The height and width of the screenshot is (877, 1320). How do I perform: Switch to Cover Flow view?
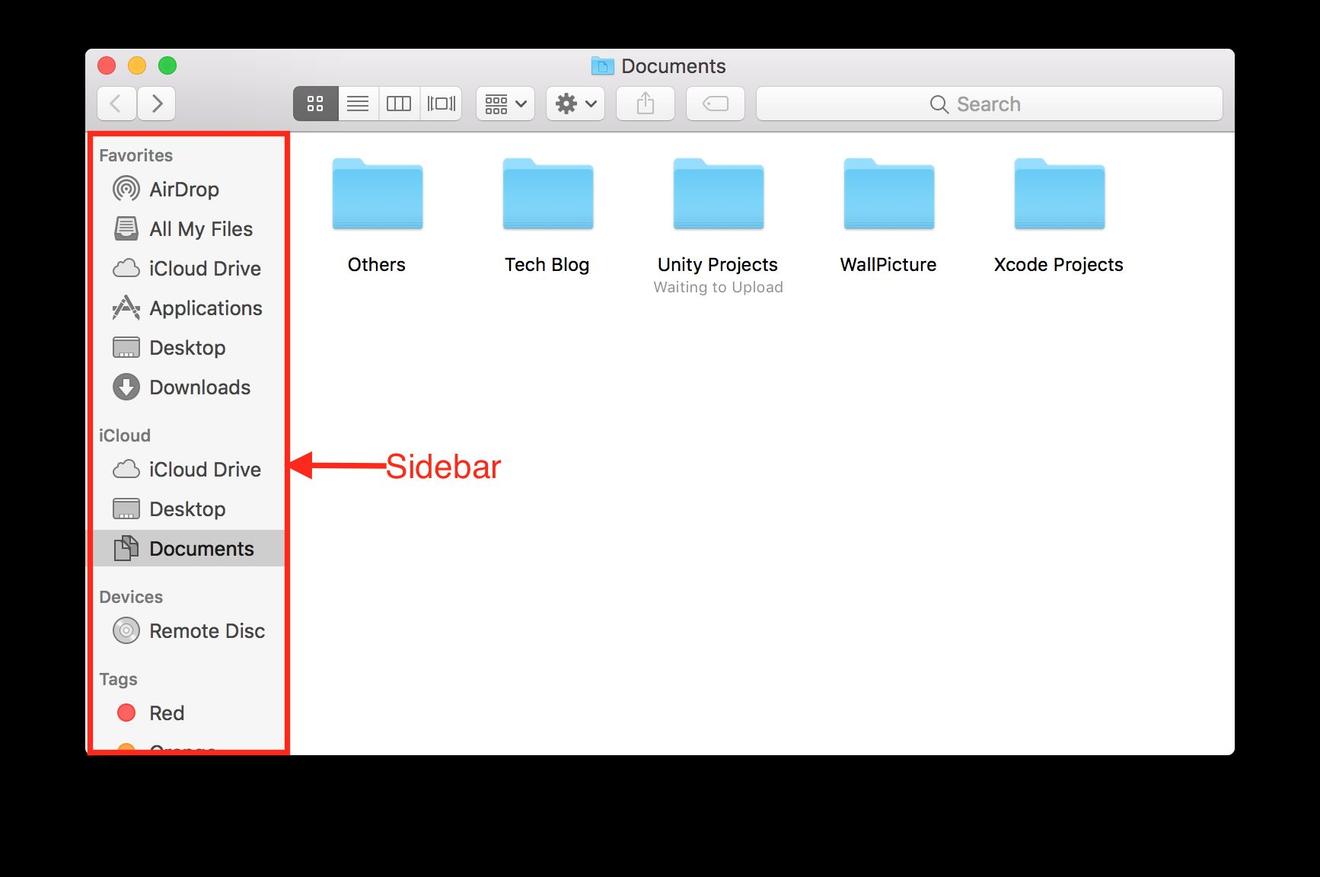pos(440,103)
